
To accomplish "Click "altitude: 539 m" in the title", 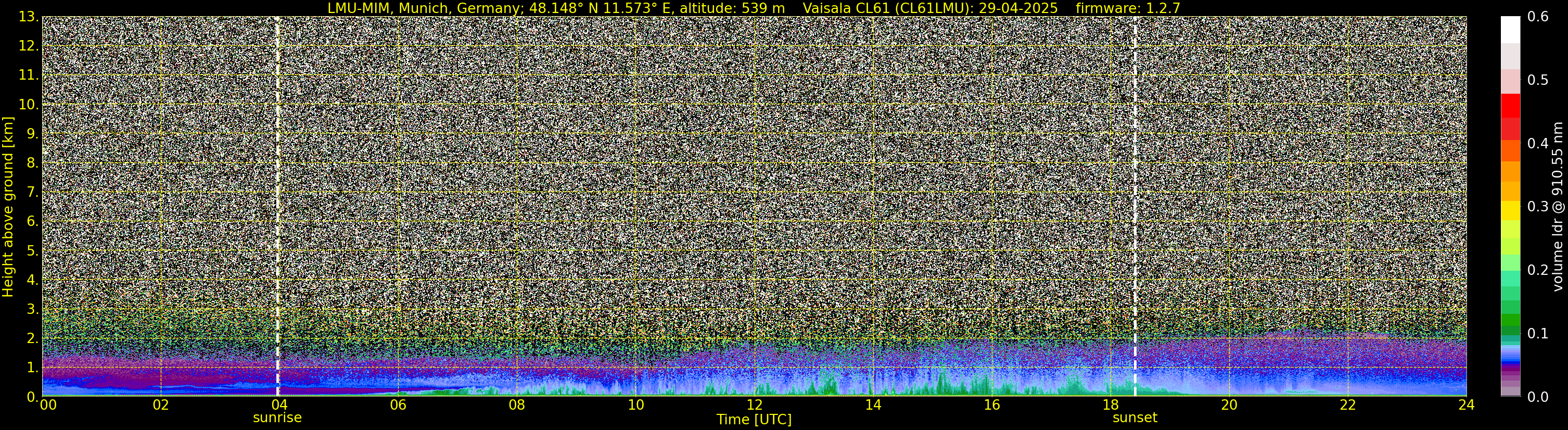I will [732, 8].
